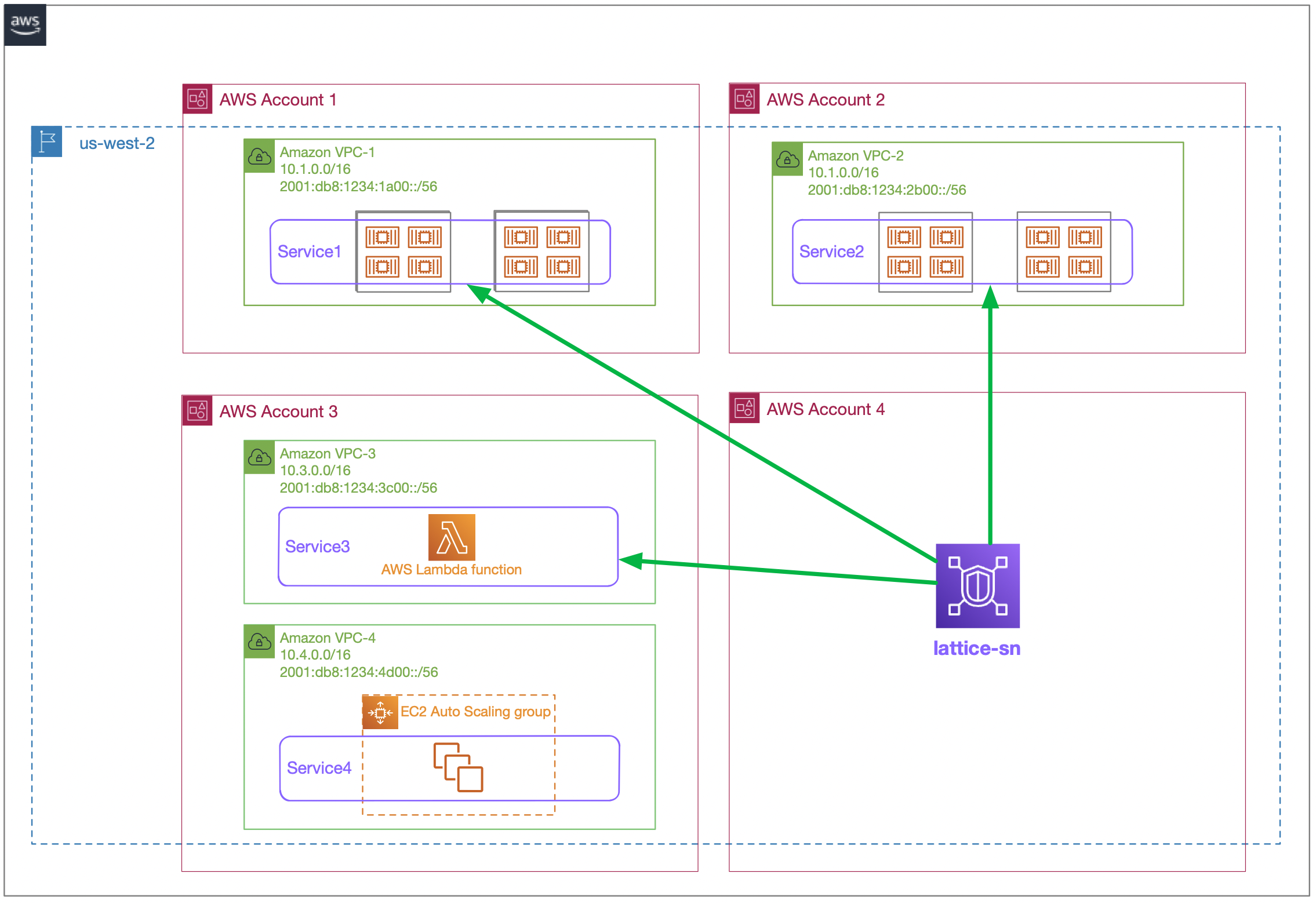Click the AWS Lambda function icon in Service3
The image size is (1316, 903).
click(450, 538)
